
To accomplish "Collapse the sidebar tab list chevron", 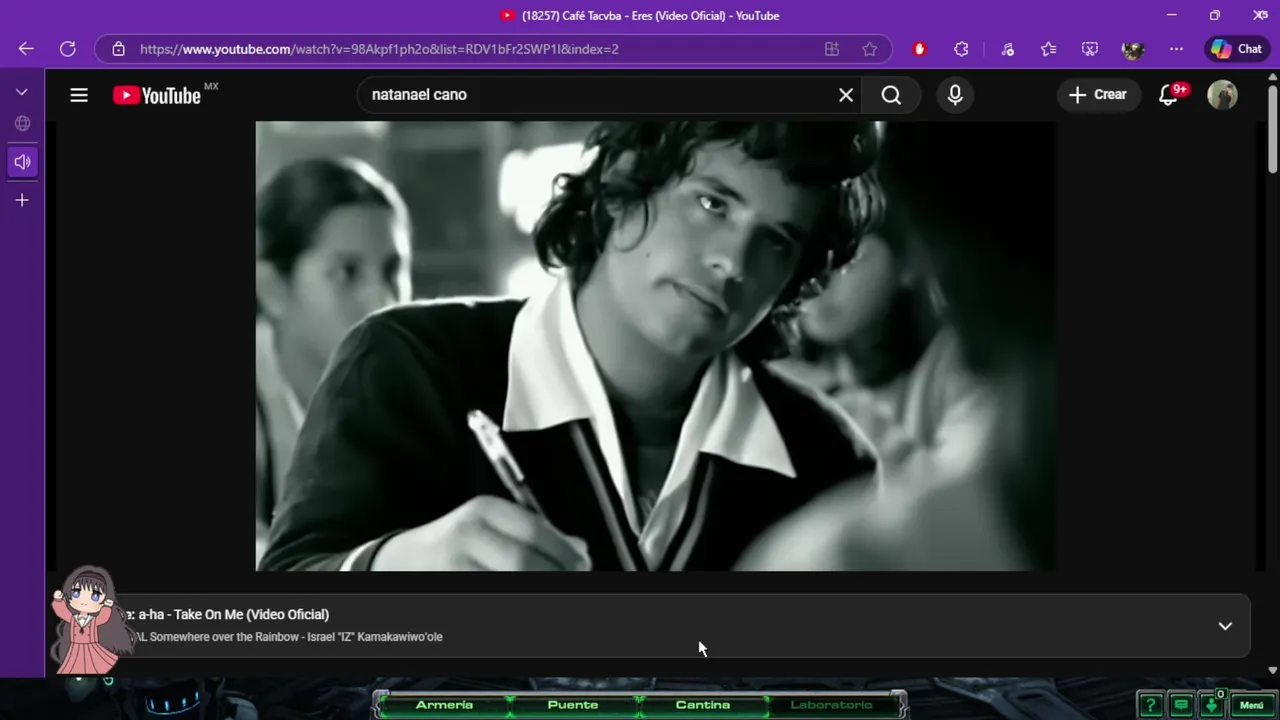I will tap(22, 92).
